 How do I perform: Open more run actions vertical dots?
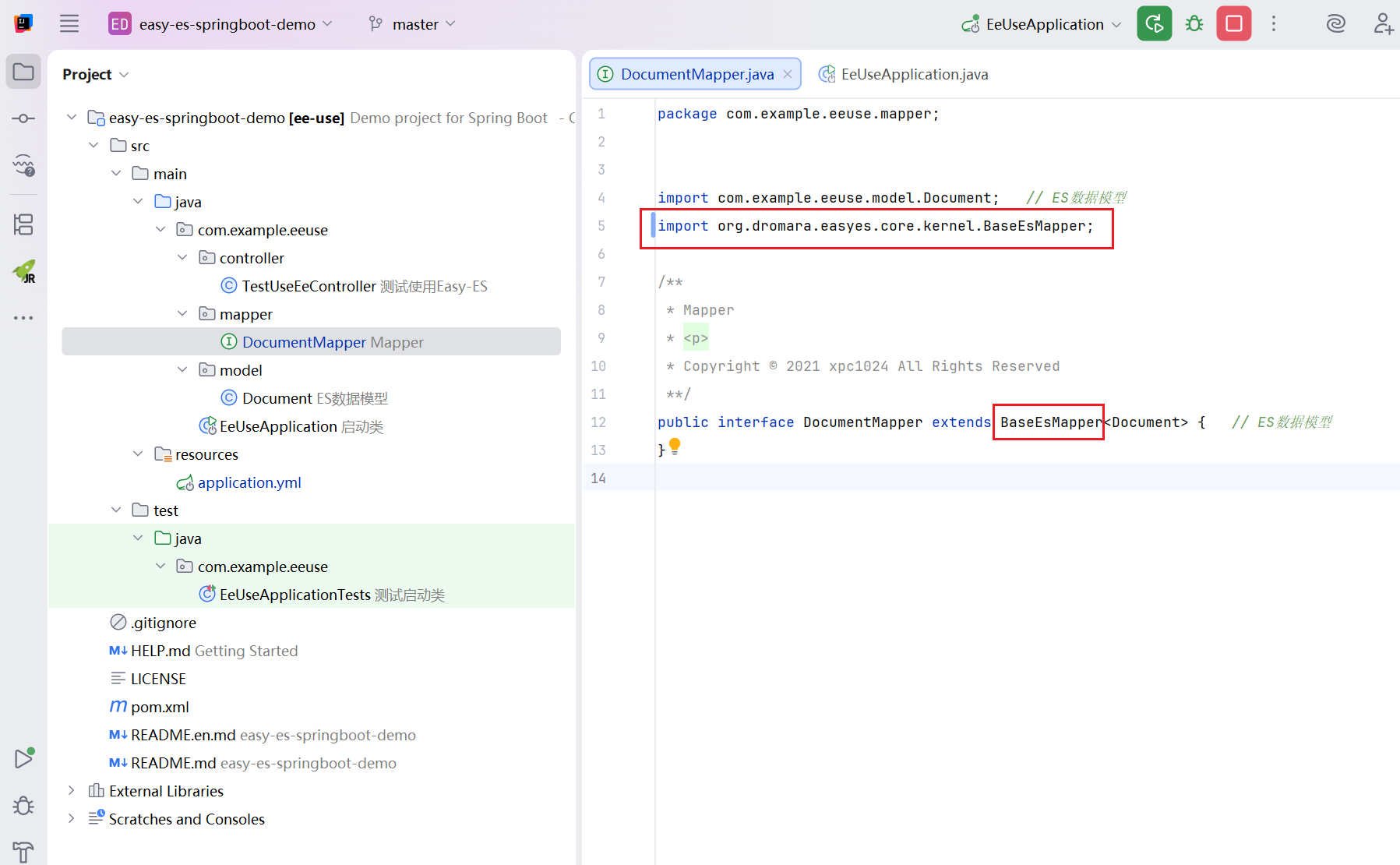coord(1274,23)
